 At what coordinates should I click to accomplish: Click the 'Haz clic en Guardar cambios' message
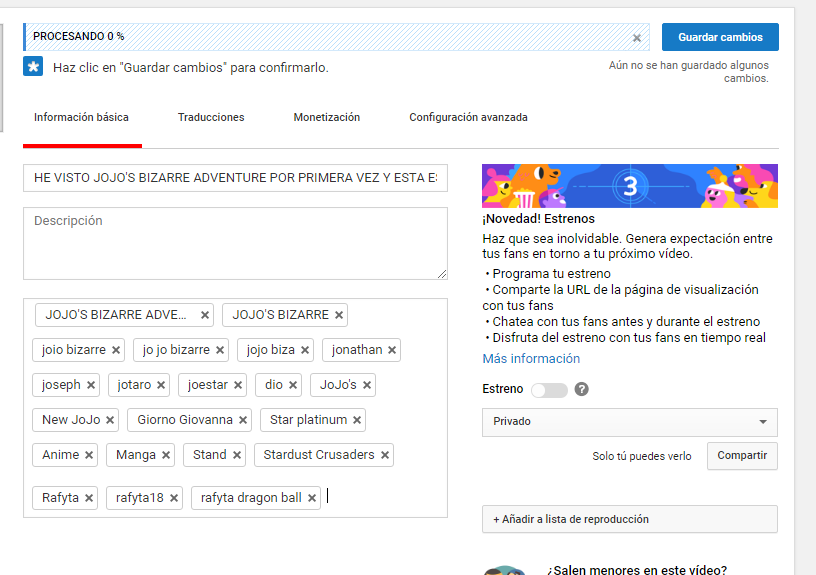[x=190, y=68]
